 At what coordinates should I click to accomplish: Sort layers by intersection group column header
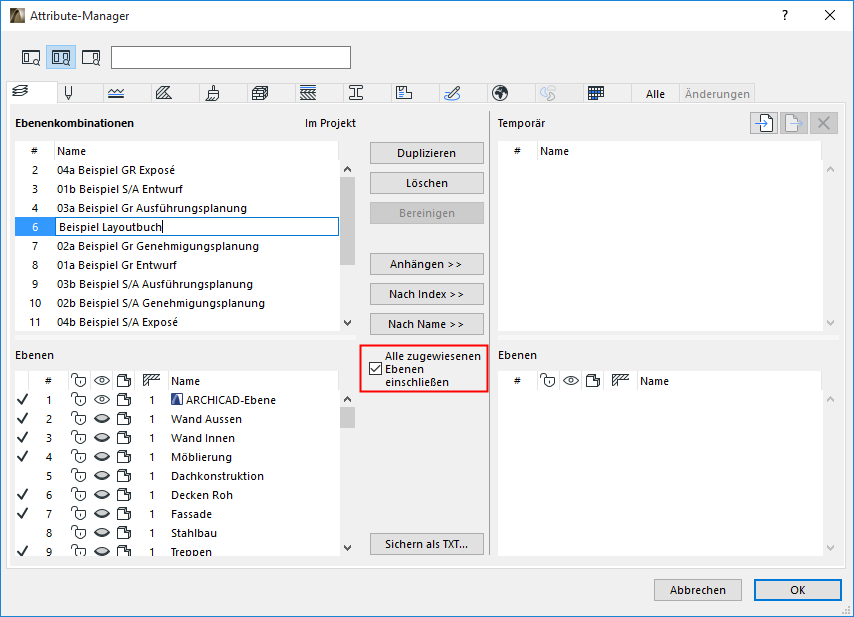tap(151, 381)
